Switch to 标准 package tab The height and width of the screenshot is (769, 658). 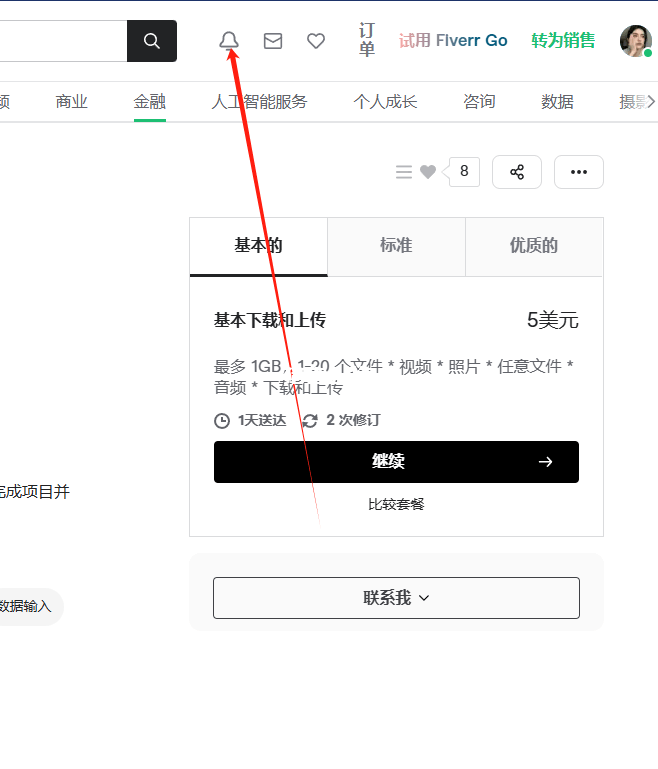click(396, 247)
